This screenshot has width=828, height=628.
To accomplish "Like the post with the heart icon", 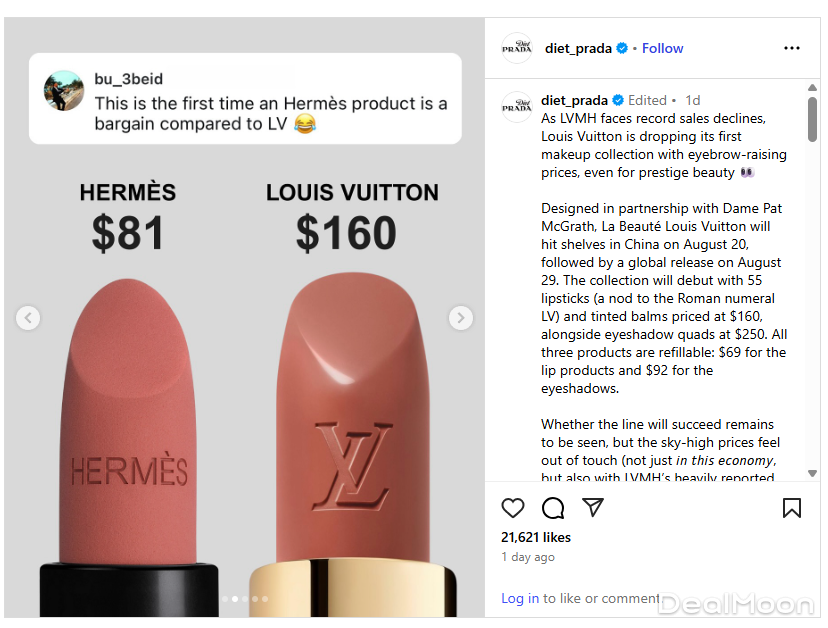I will [x=513, y=508].
